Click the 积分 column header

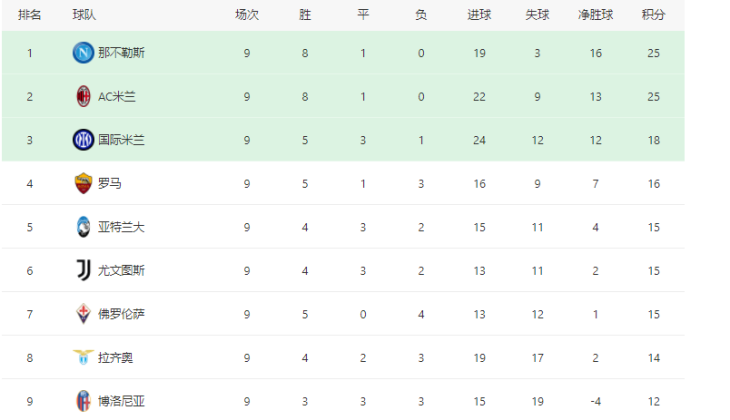click(653, 16)
